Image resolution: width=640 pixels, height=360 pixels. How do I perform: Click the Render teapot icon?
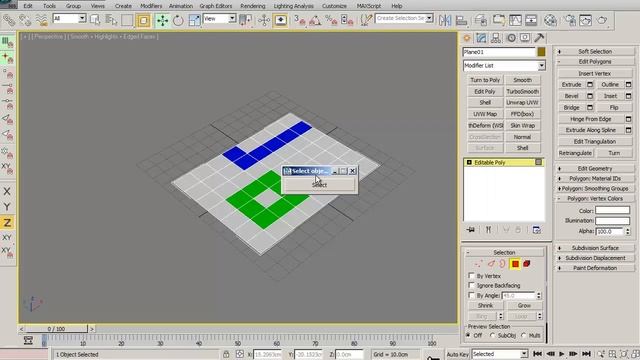[x=602, y=20]
